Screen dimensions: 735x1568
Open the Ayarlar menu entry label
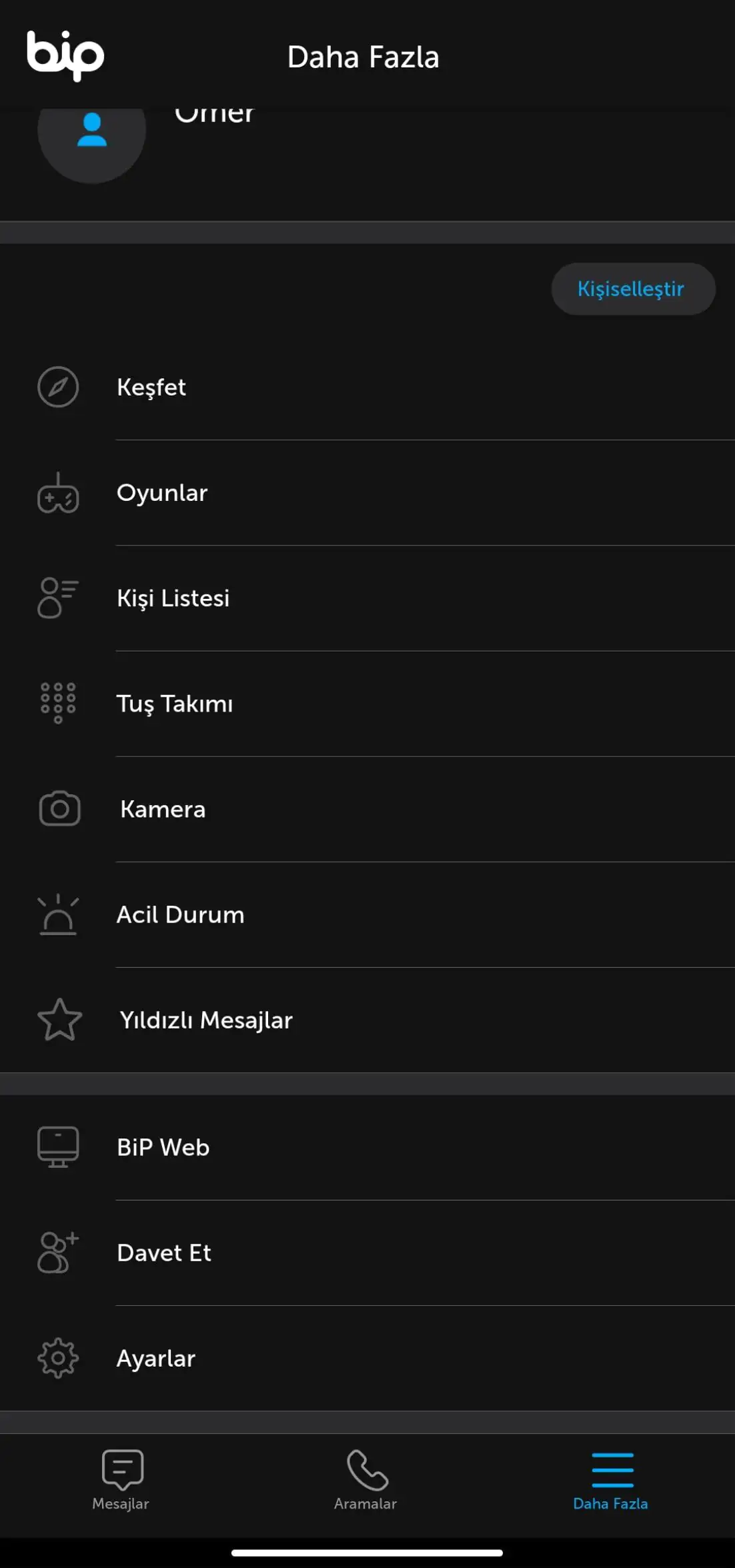click(x=156, y=1359)
